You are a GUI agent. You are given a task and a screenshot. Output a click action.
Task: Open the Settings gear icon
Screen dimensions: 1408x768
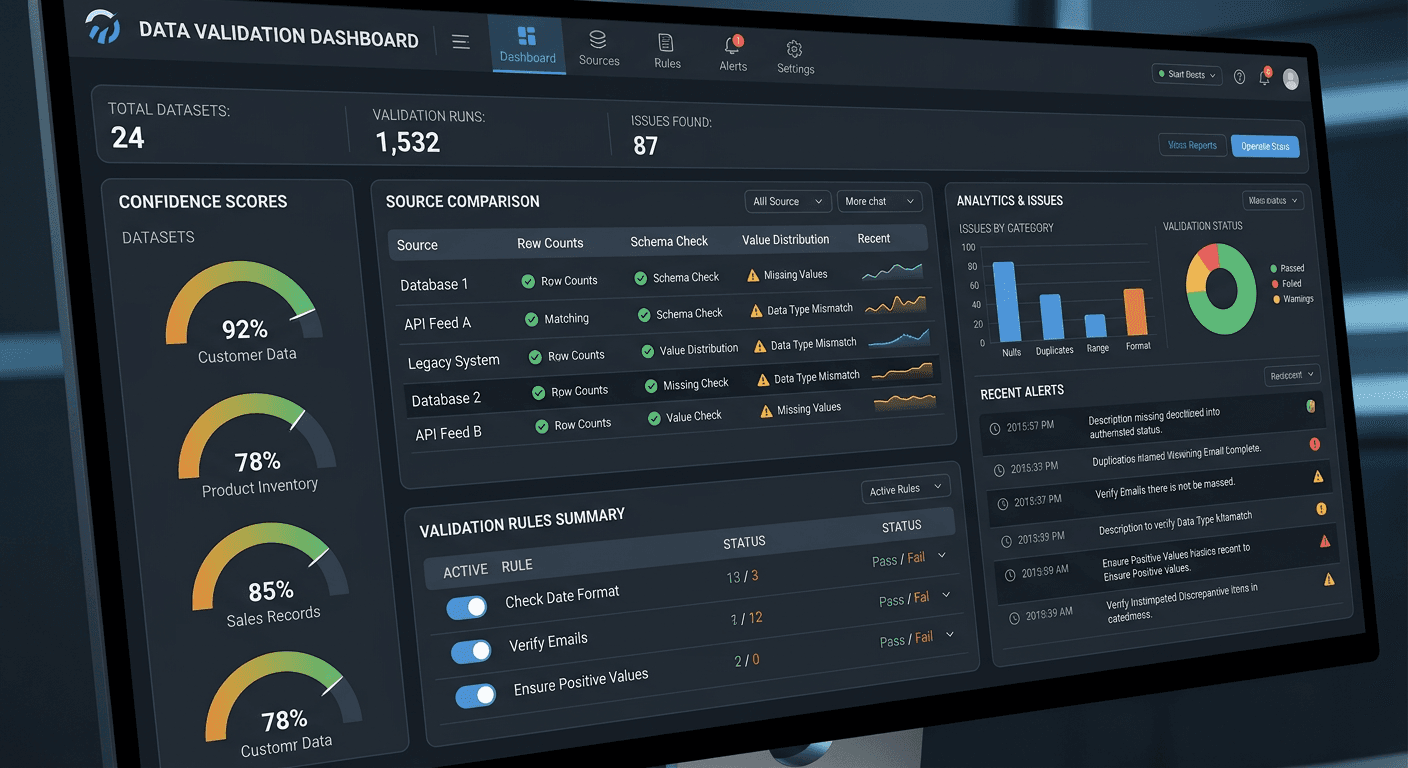click(795, 49)
